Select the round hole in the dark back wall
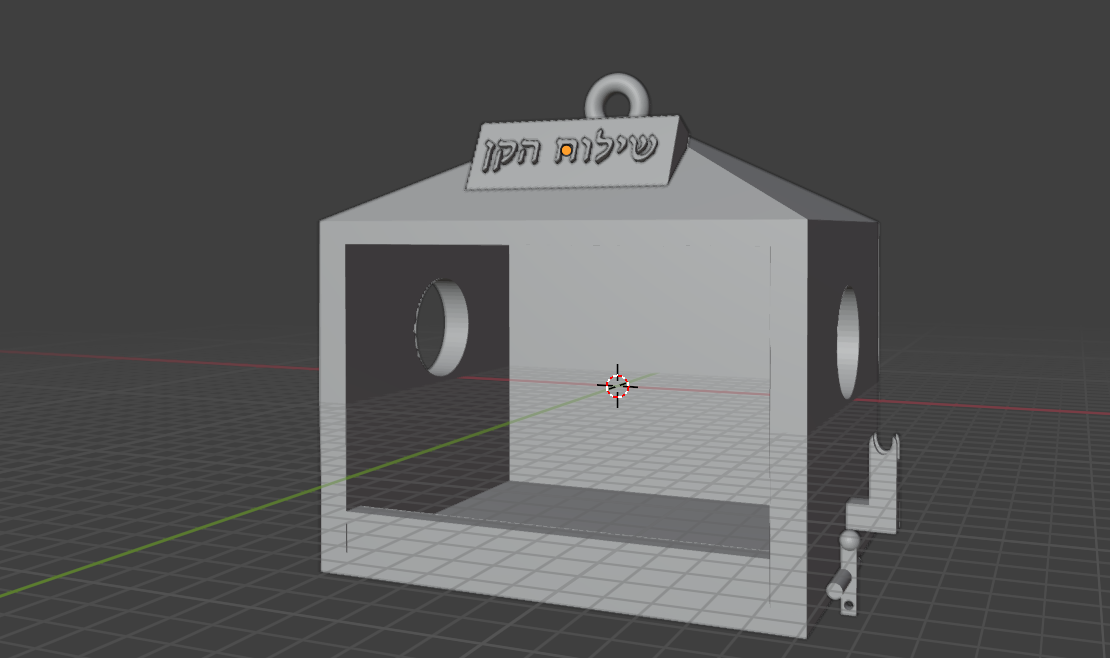The height and width of the screenshot is (658, 1110). click(x=442, y=327)
